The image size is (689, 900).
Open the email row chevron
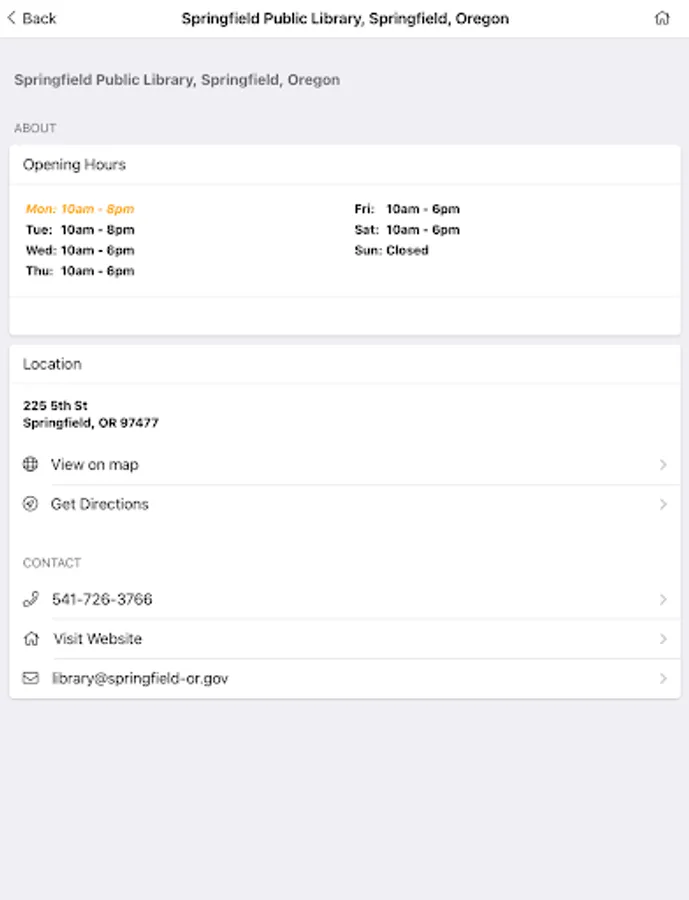663,679
